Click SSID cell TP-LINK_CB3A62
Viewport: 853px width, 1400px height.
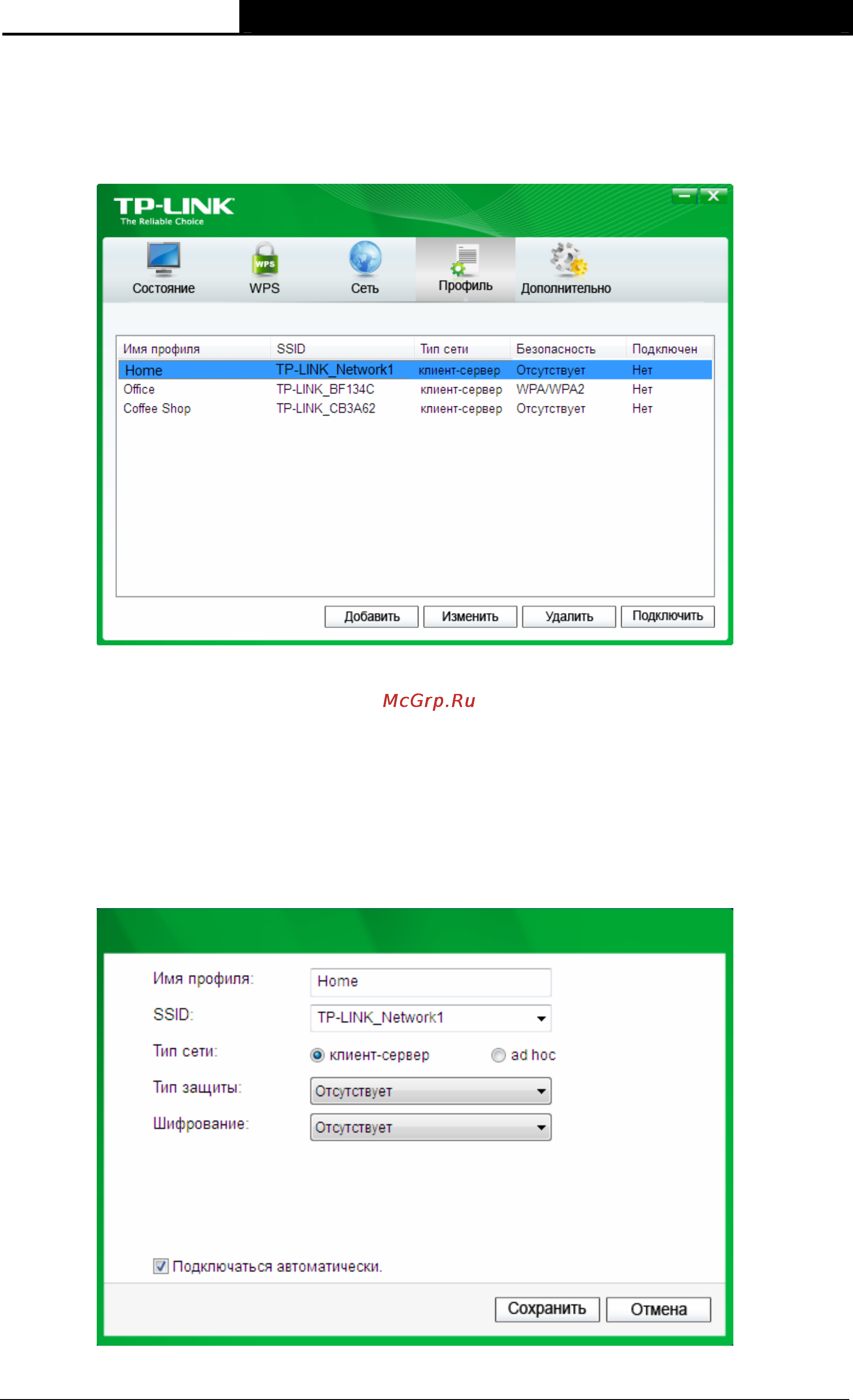pyautogui.click(x=326, y=409)
